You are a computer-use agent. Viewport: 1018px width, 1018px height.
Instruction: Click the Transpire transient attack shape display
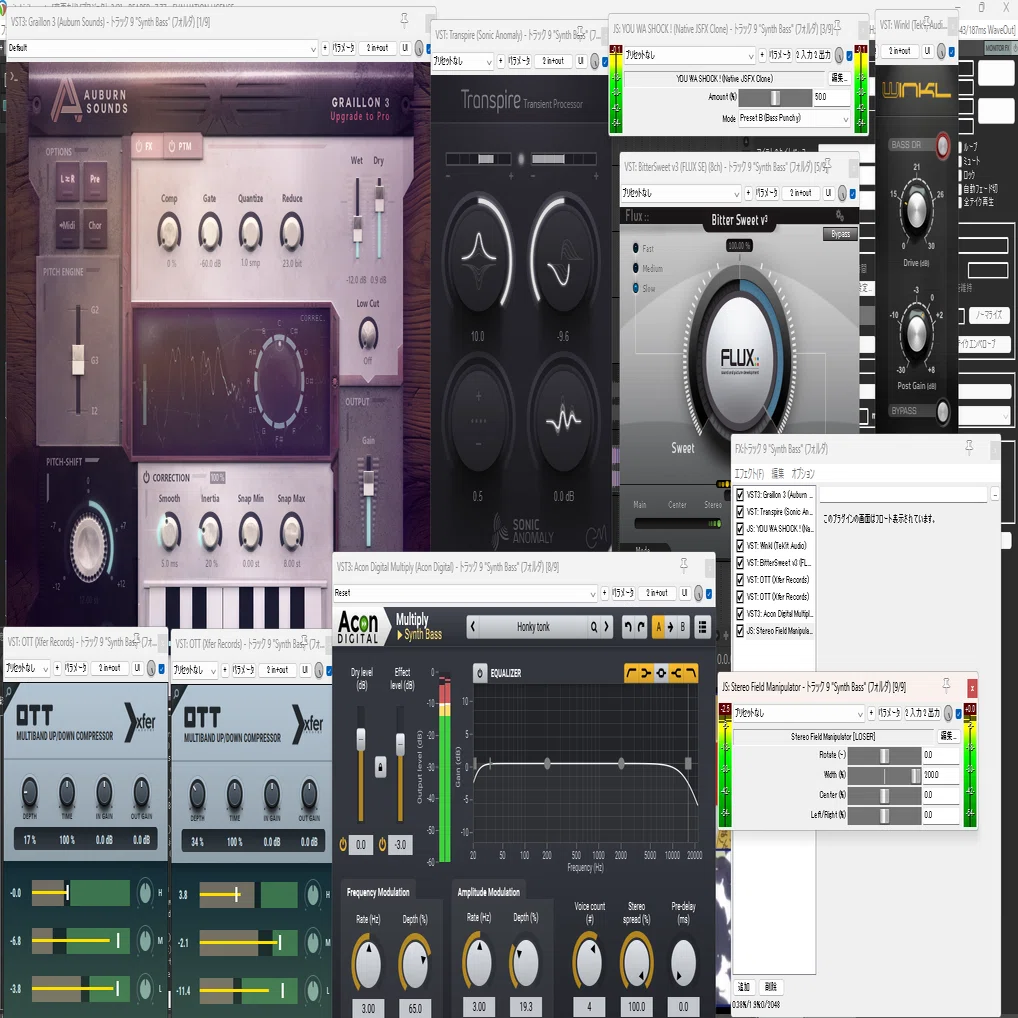[x=479, y=259]
